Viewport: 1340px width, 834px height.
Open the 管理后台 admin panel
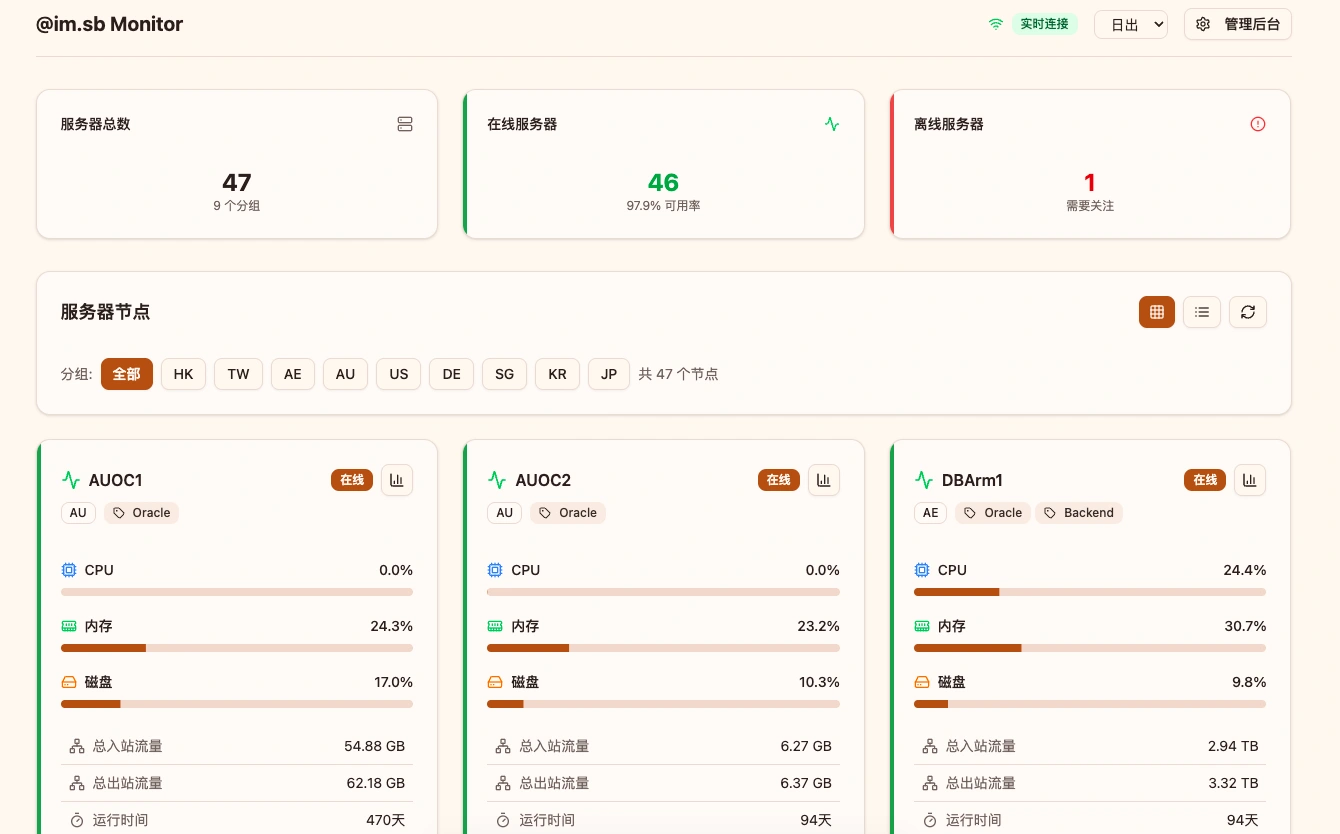point(1238,24)
